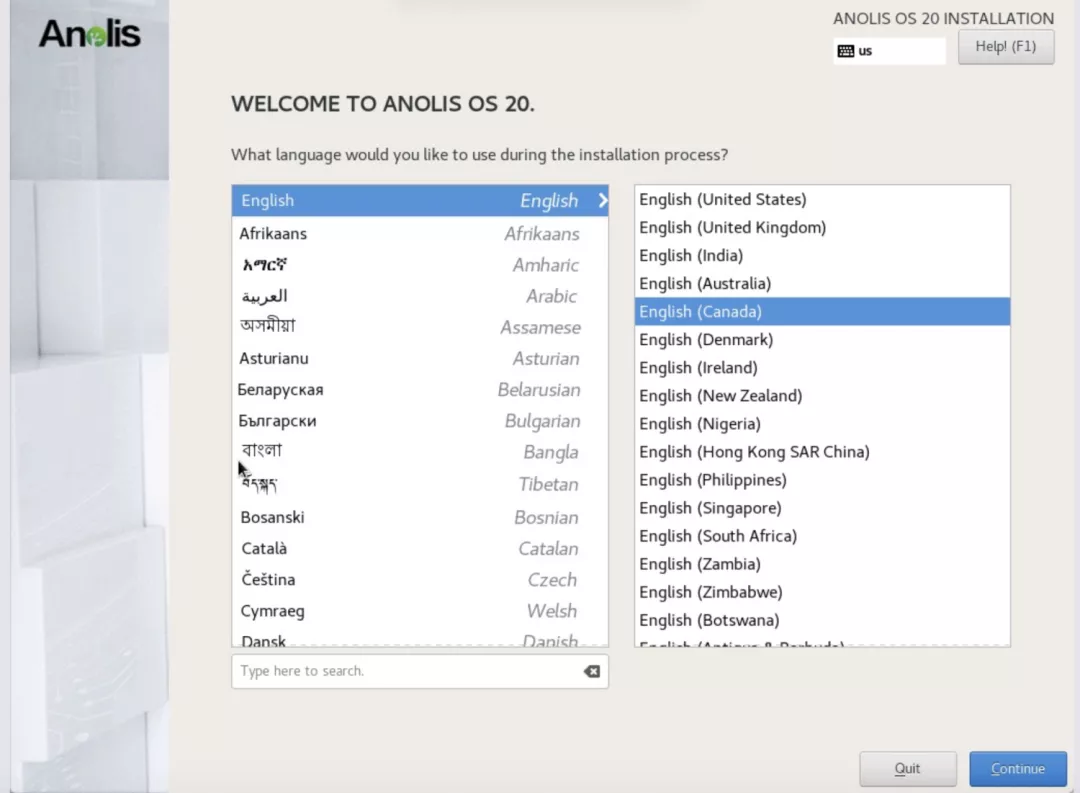The width and height of the screenshot is (1080, 793).
Task: Select English (Zimbabwe) locale
Action: point(822,593)
